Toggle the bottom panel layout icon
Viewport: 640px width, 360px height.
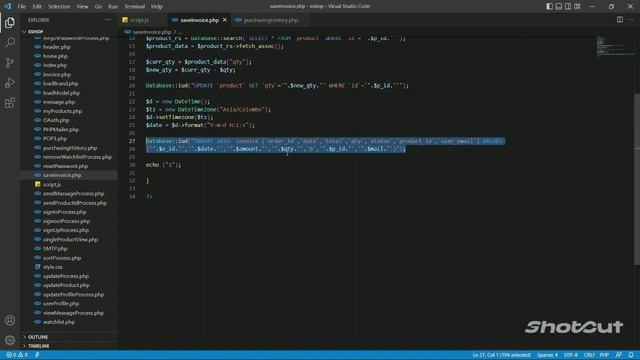pyautogui.click(x=559, y=6)
